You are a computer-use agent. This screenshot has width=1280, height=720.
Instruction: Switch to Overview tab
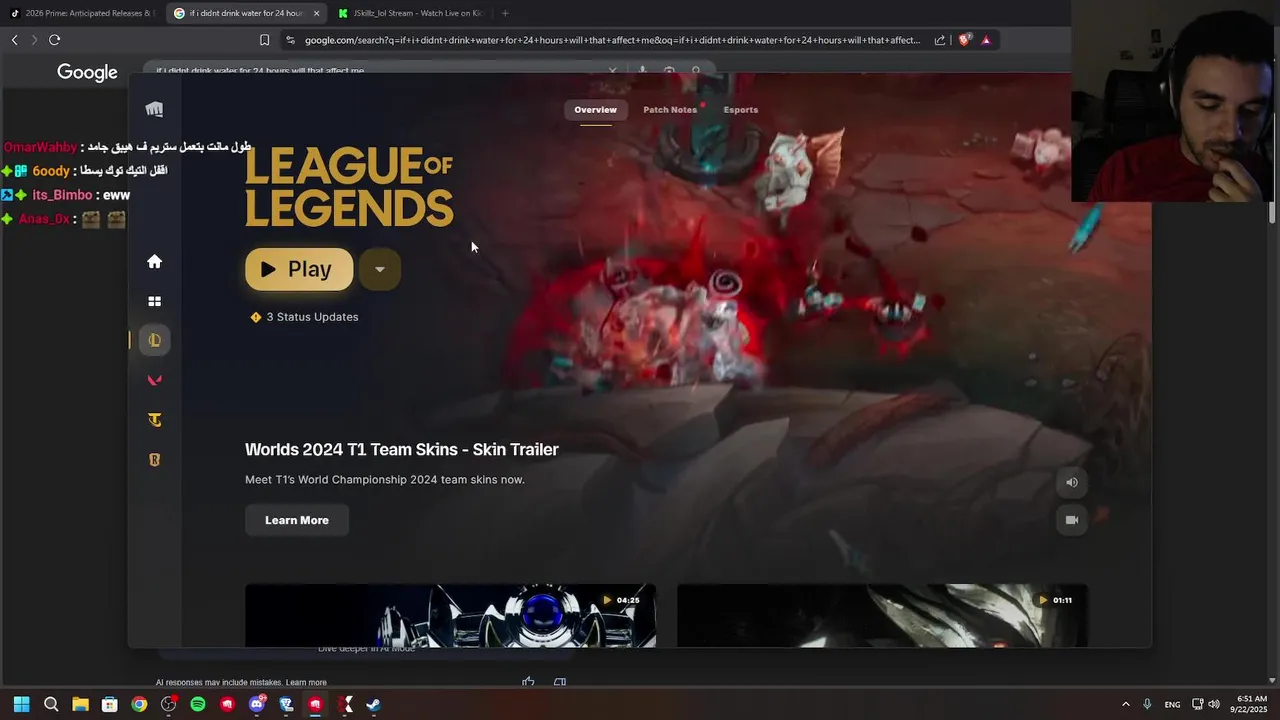(x=595, y=110)
